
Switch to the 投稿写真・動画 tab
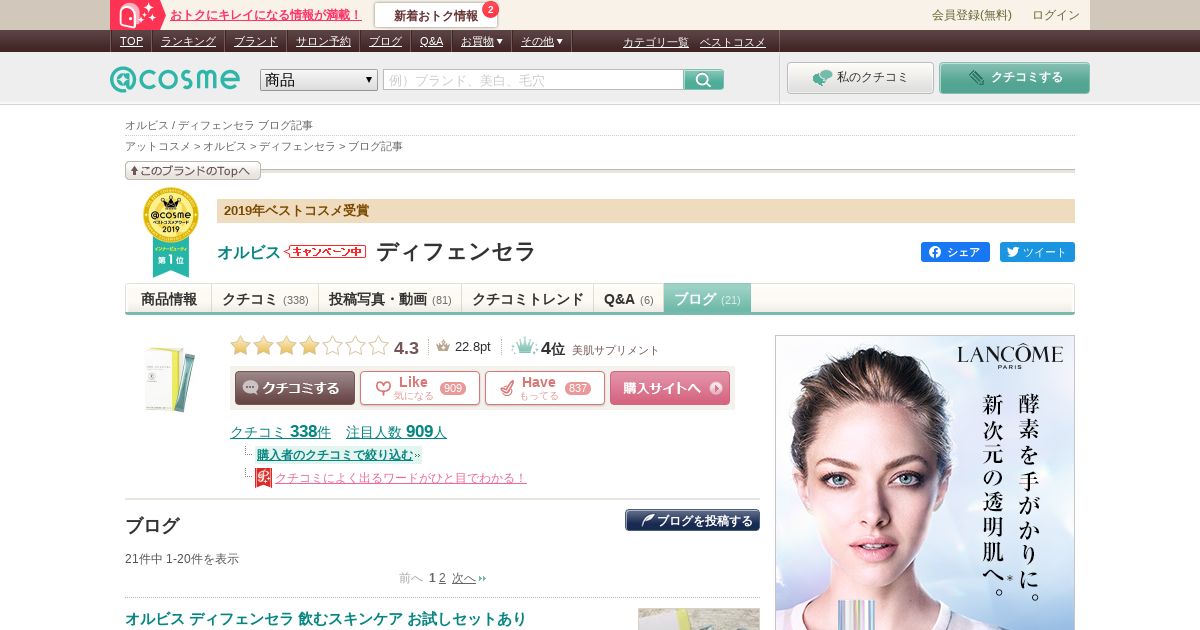(390, 299)
